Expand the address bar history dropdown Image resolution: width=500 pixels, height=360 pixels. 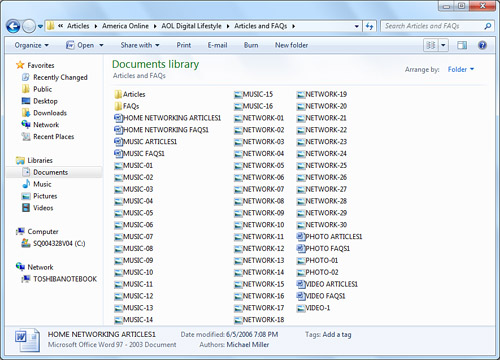[357, 26]
